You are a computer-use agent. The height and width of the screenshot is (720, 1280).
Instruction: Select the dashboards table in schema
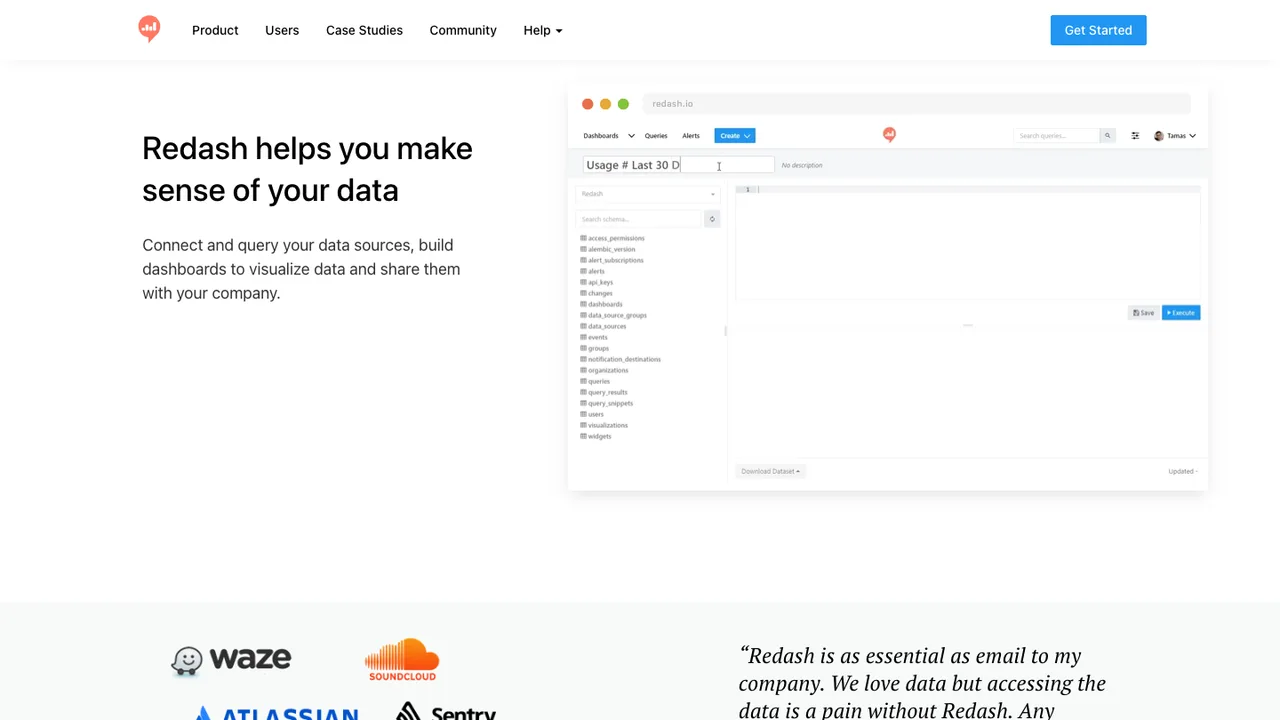click(605, 304)
